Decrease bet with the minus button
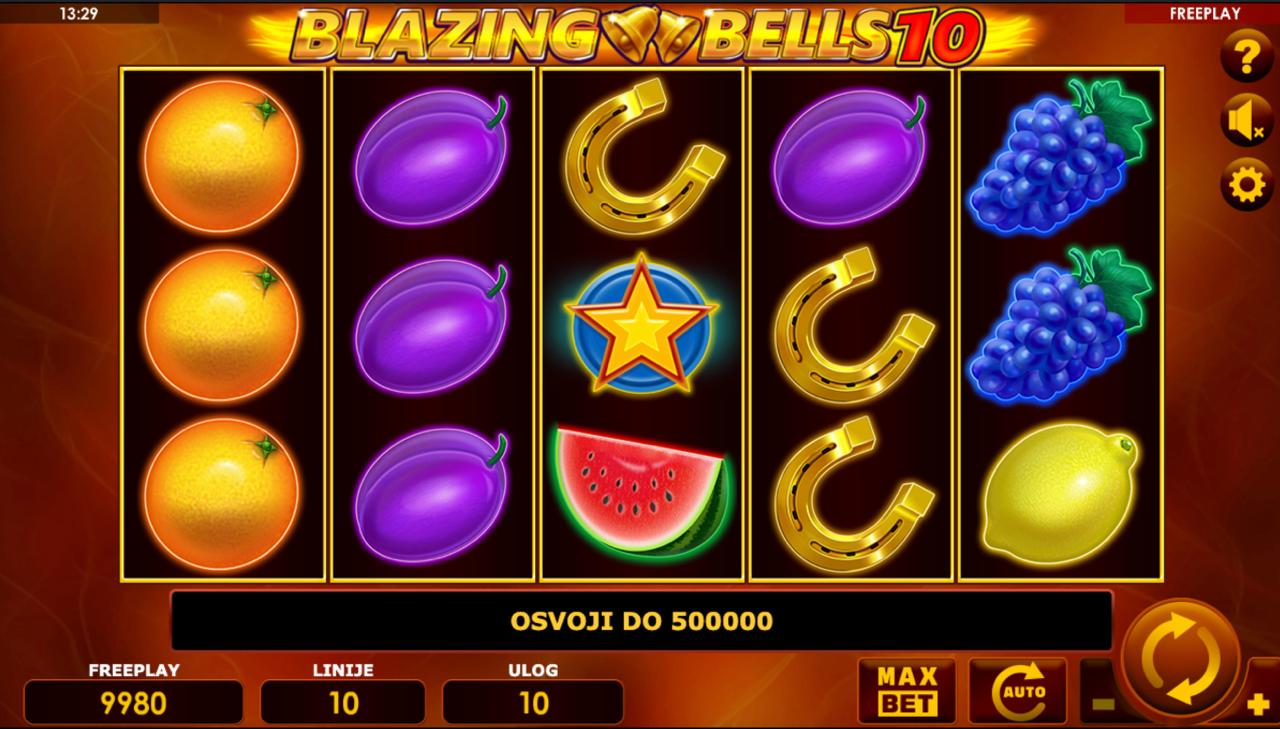This screenshot has height=729, width=1280. coord(1103,703)
